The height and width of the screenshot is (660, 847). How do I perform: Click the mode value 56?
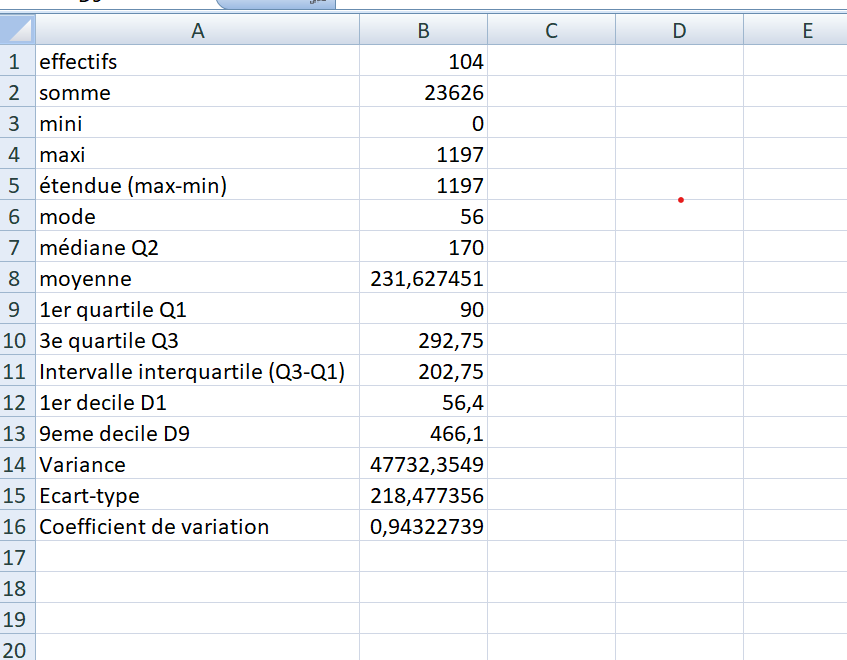423,216
